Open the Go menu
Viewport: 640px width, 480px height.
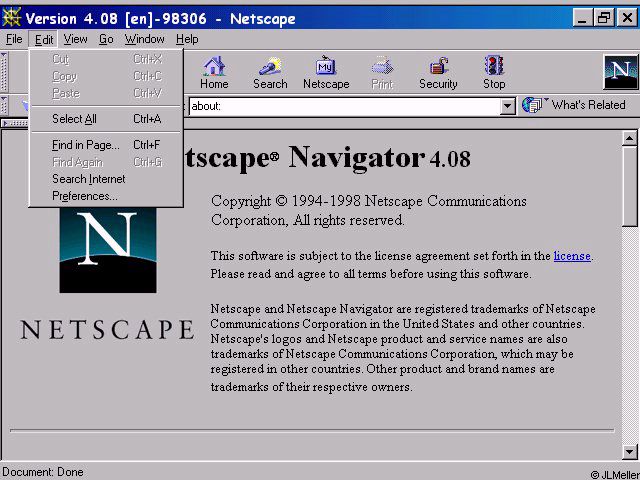tap(106, 39)
